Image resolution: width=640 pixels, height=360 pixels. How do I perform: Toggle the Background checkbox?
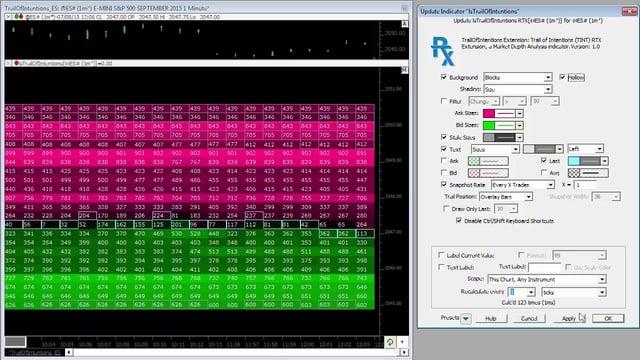pos(444,77)
